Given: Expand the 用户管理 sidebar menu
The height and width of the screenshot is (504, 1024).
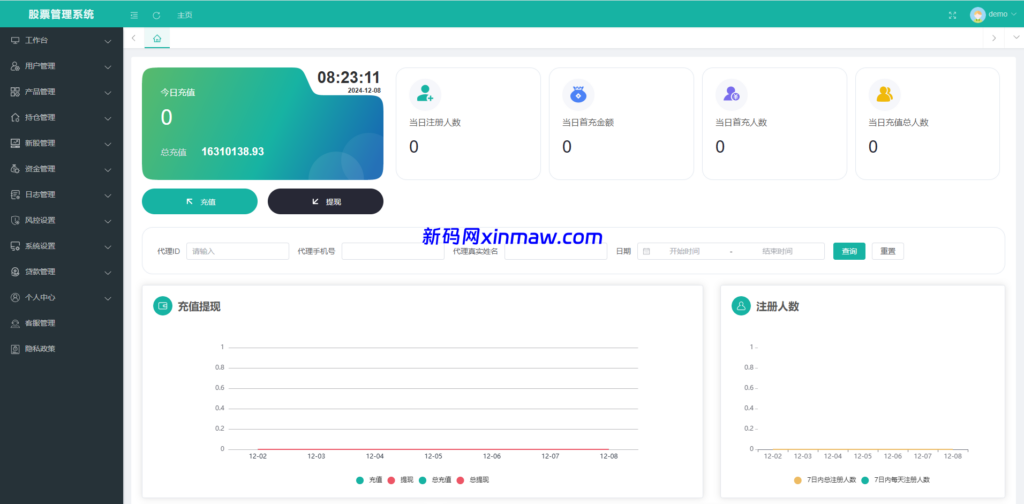Looking at the screenshot, I should coord(60,66).
